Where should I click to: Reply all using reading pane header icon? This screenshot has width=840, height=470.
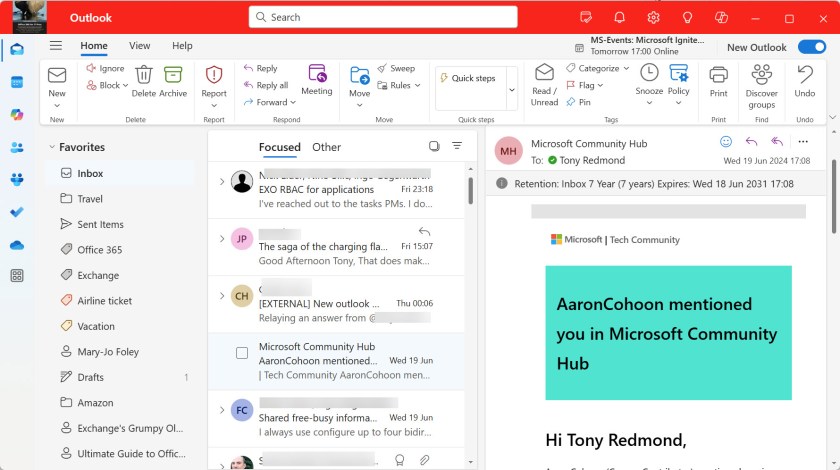[777, 141]
